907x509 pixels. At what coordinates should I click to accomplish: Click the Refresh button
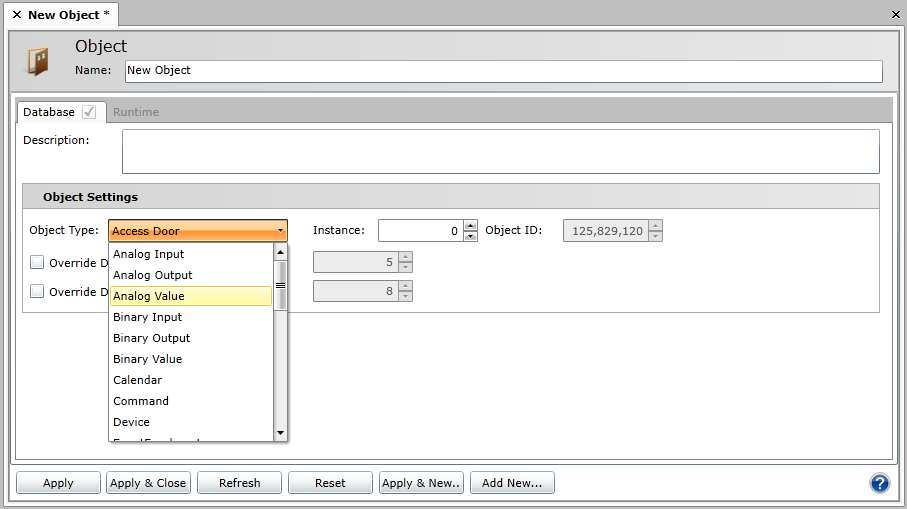pyautogui.click(x=239, y=483)
